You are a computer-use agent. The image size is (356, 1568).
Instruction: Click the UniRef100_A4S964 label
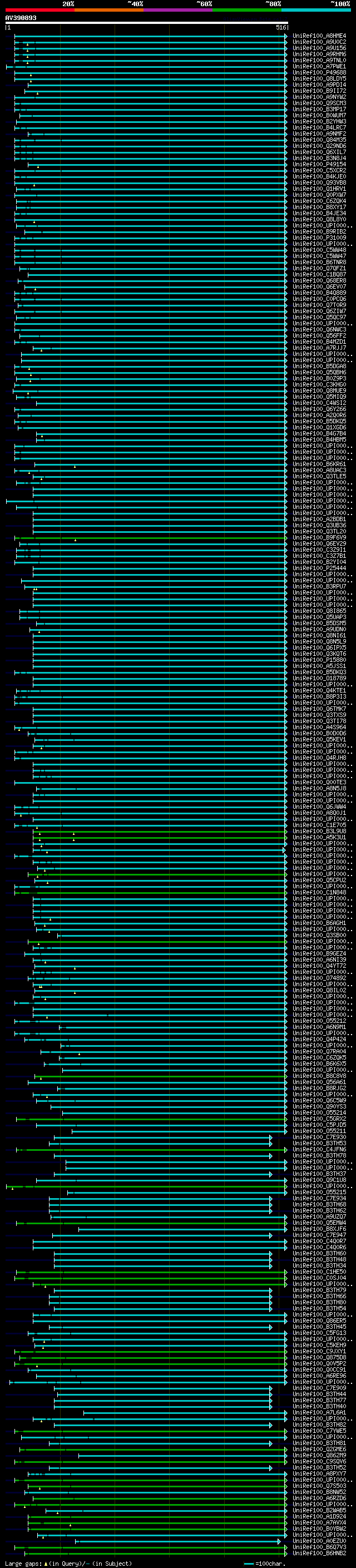[x=319, y=728]
